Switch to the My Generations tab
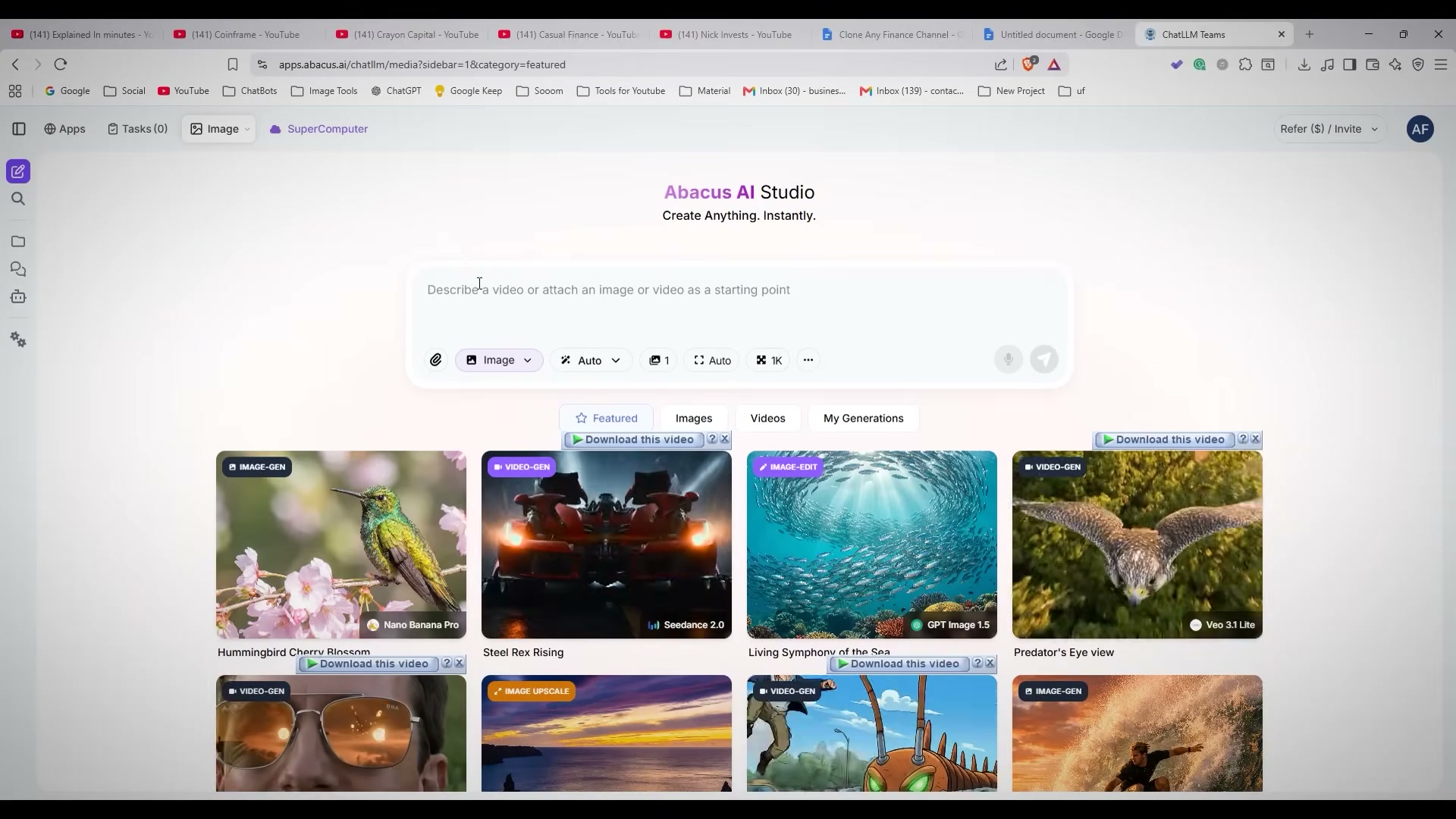 pos(863,418)
